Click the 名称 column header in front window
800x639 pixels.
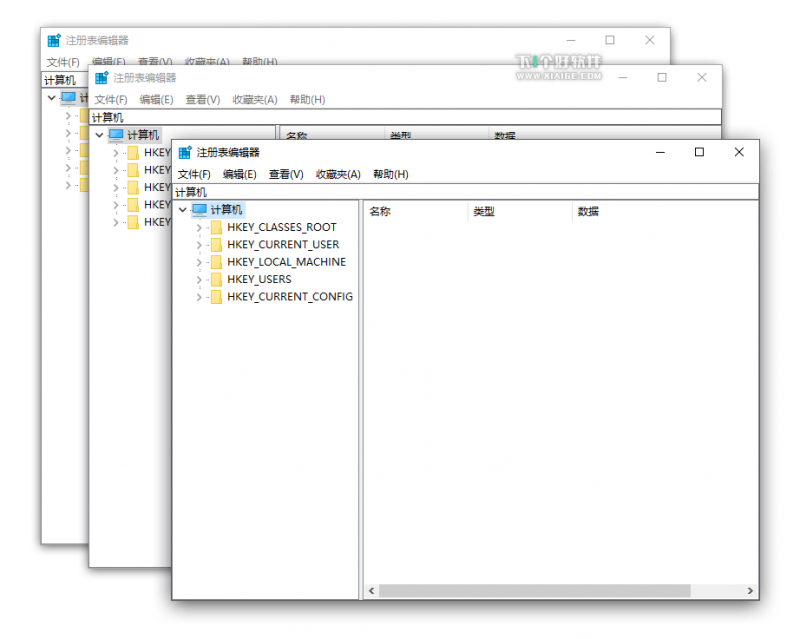[x=416, y=211]
